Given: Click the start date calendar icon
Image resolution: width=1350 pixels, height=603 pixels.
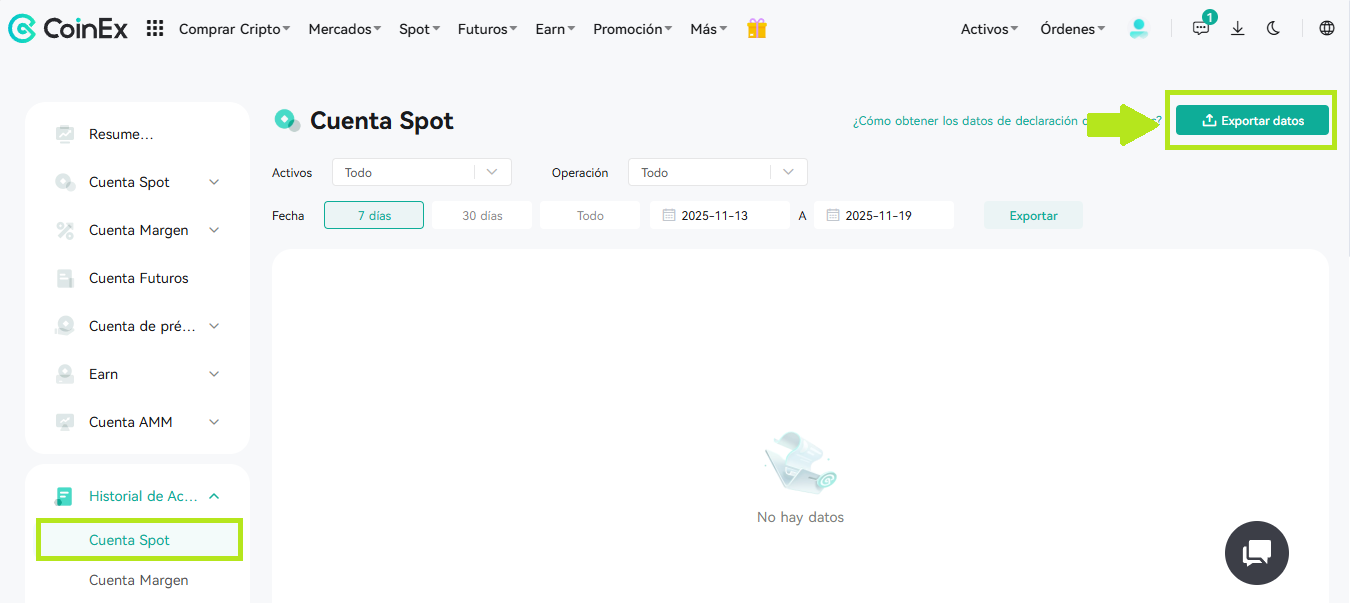Looking at the screenshot, I should [x=669, y=215].
